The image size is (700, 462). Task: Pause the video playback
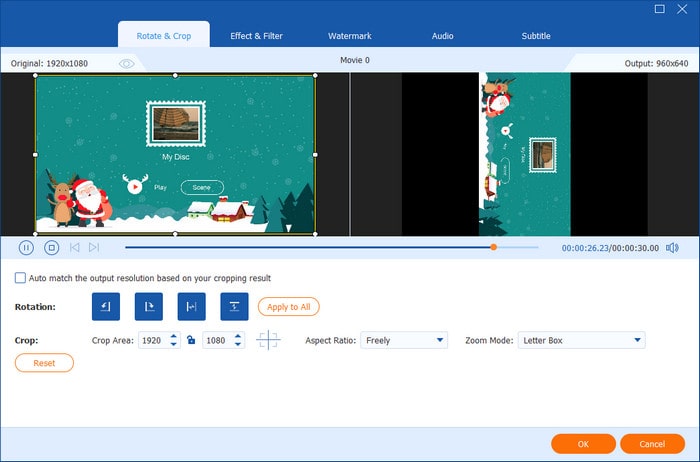26,247
